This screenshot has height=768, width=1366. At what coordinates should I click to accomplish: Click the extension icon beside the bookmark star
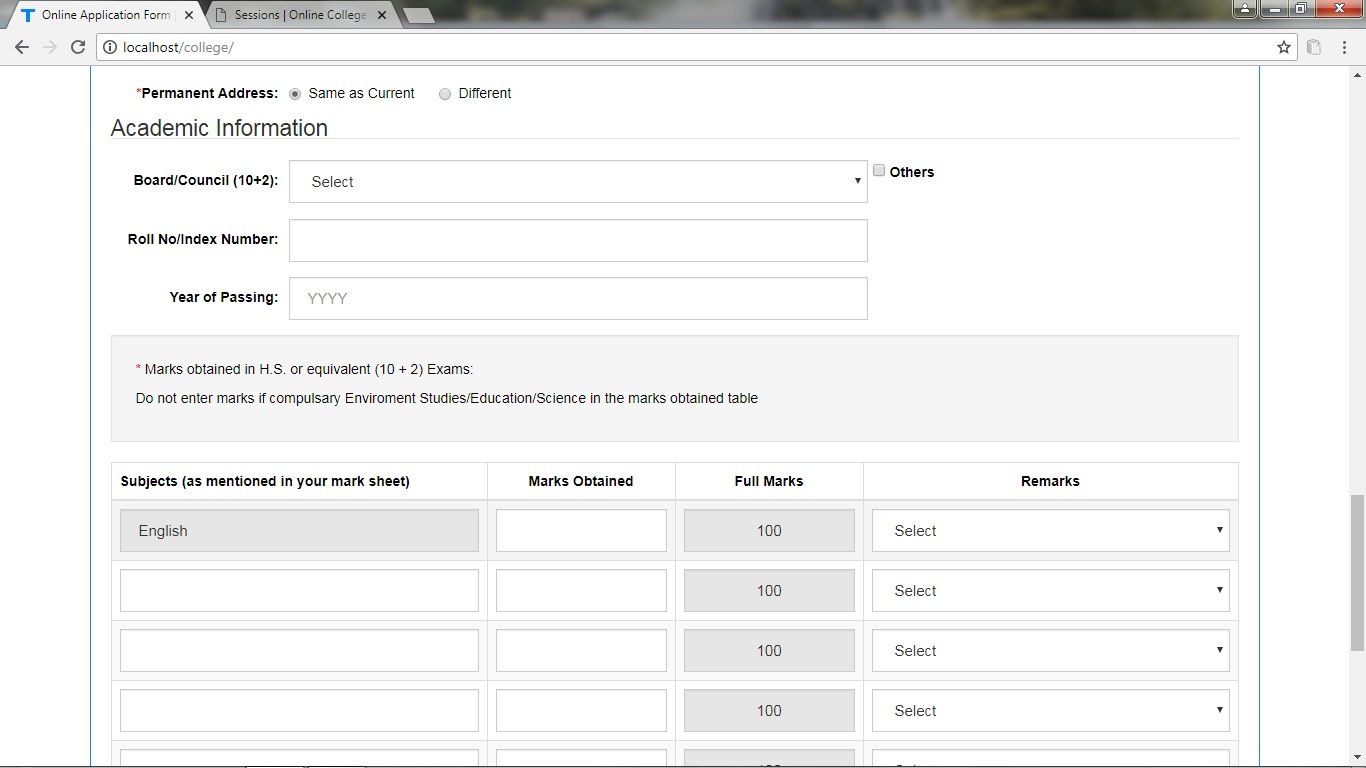click(1314, 47)
